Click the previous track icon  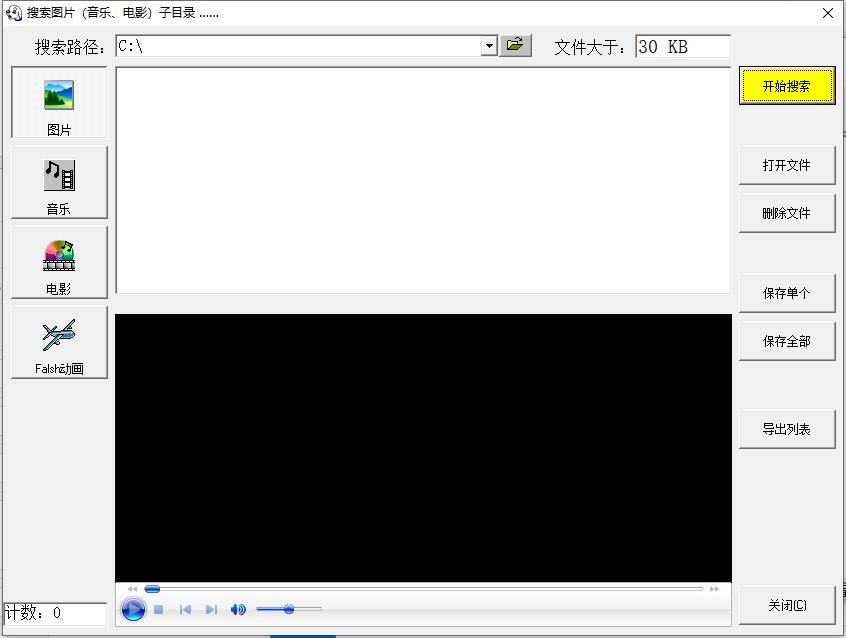click(x=185, y=609)
